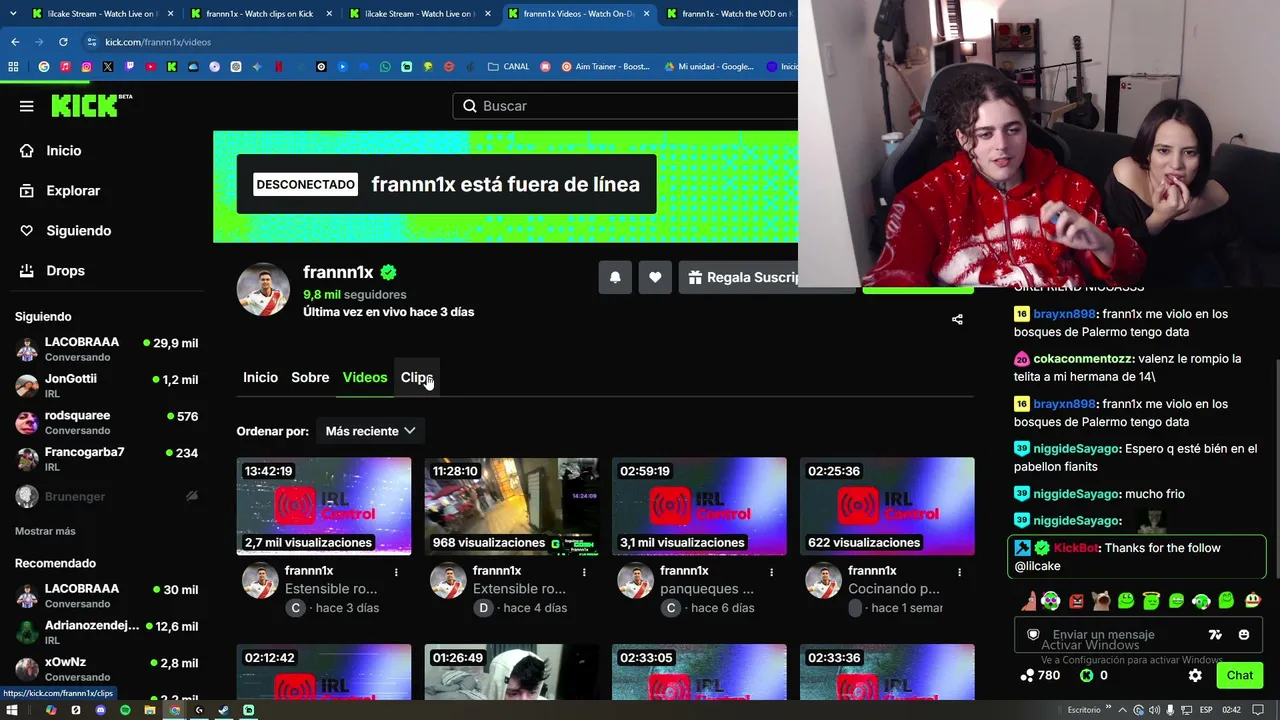Open Aim Trainer bookmark

[606, 67]
